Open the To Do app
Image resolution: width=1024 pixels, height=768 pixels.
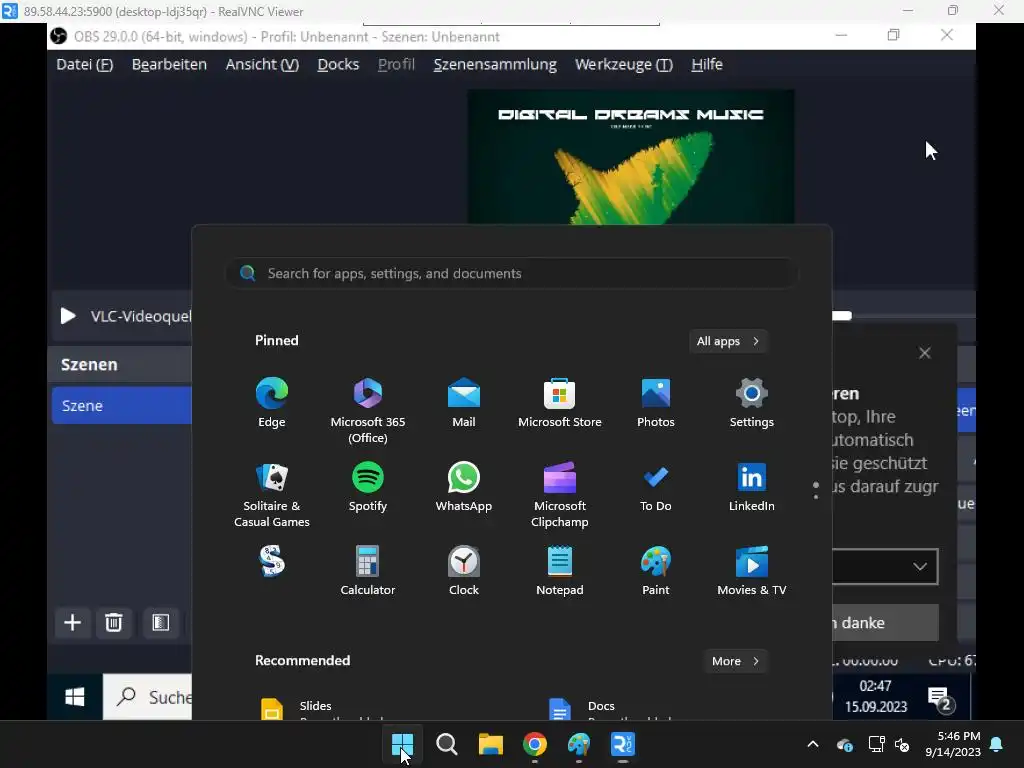coord(656,487)
